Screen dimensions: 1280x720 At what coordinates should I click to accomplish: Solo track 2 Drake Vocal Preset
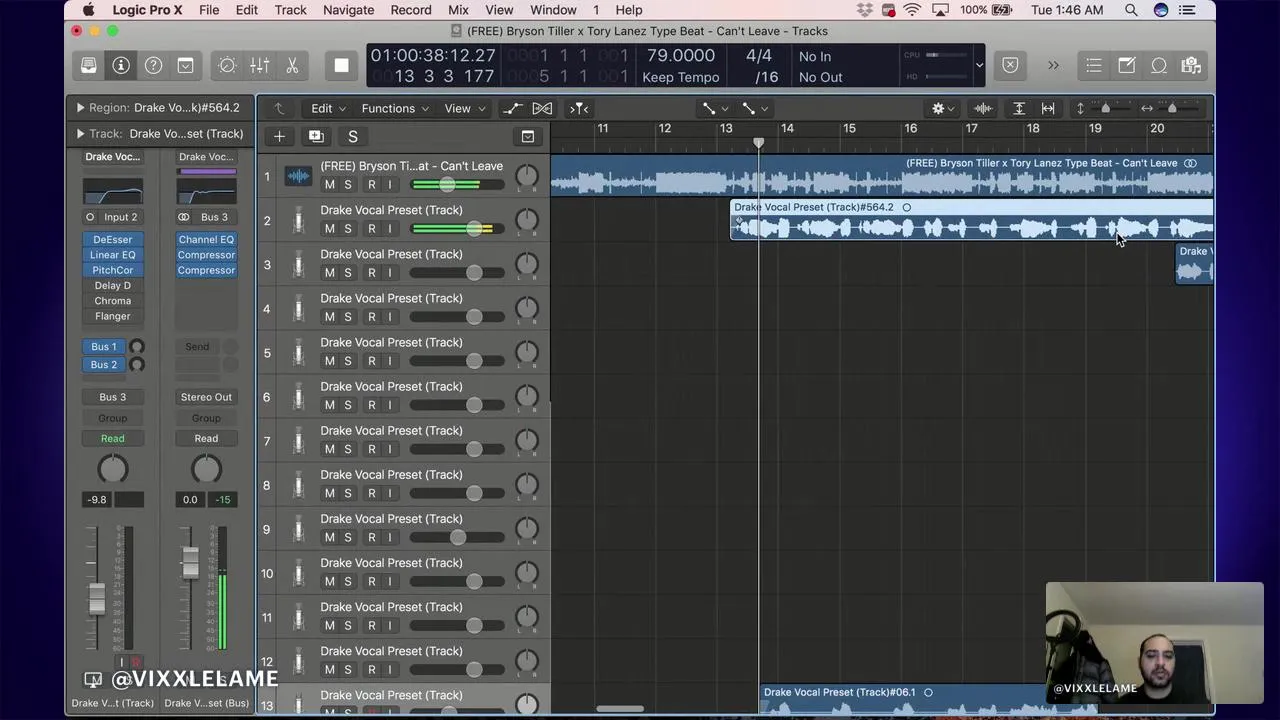tap(348, 228)
